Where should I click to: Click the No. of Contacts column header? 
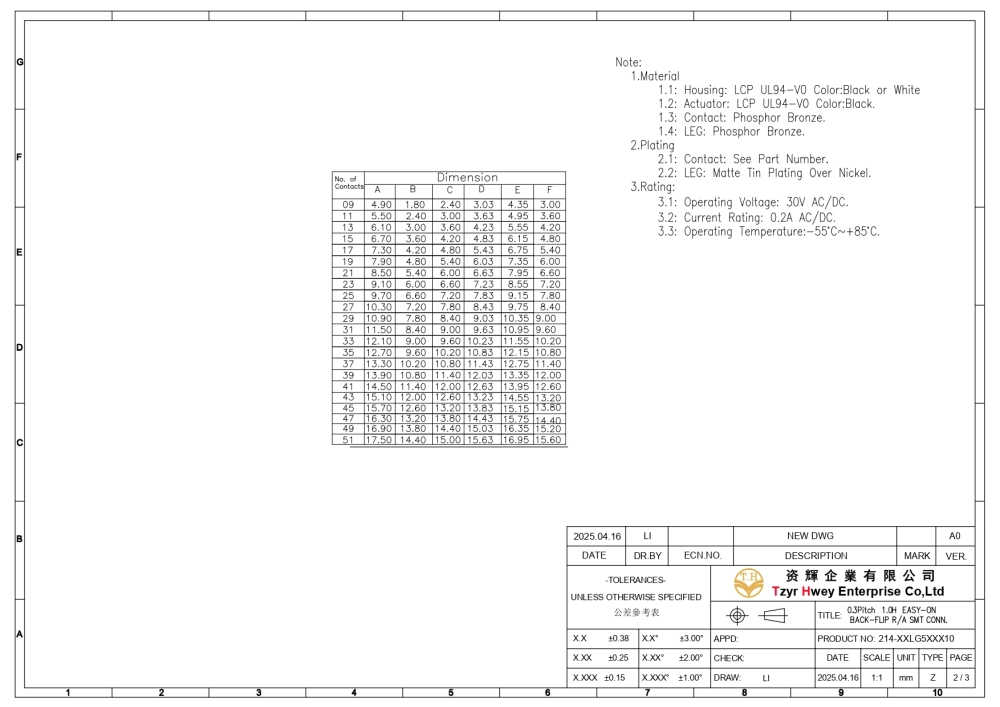(348, 183)
